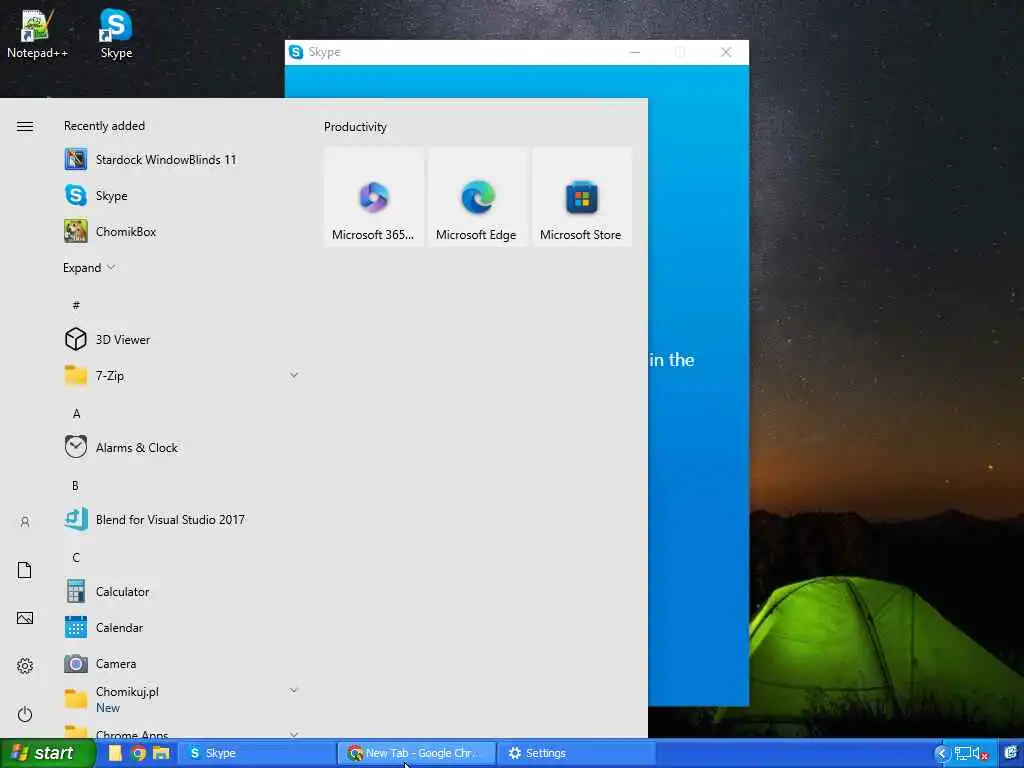The image size is (1024, 768).
Task: Click the Recently added heading
Action: (x=104, y=126)
